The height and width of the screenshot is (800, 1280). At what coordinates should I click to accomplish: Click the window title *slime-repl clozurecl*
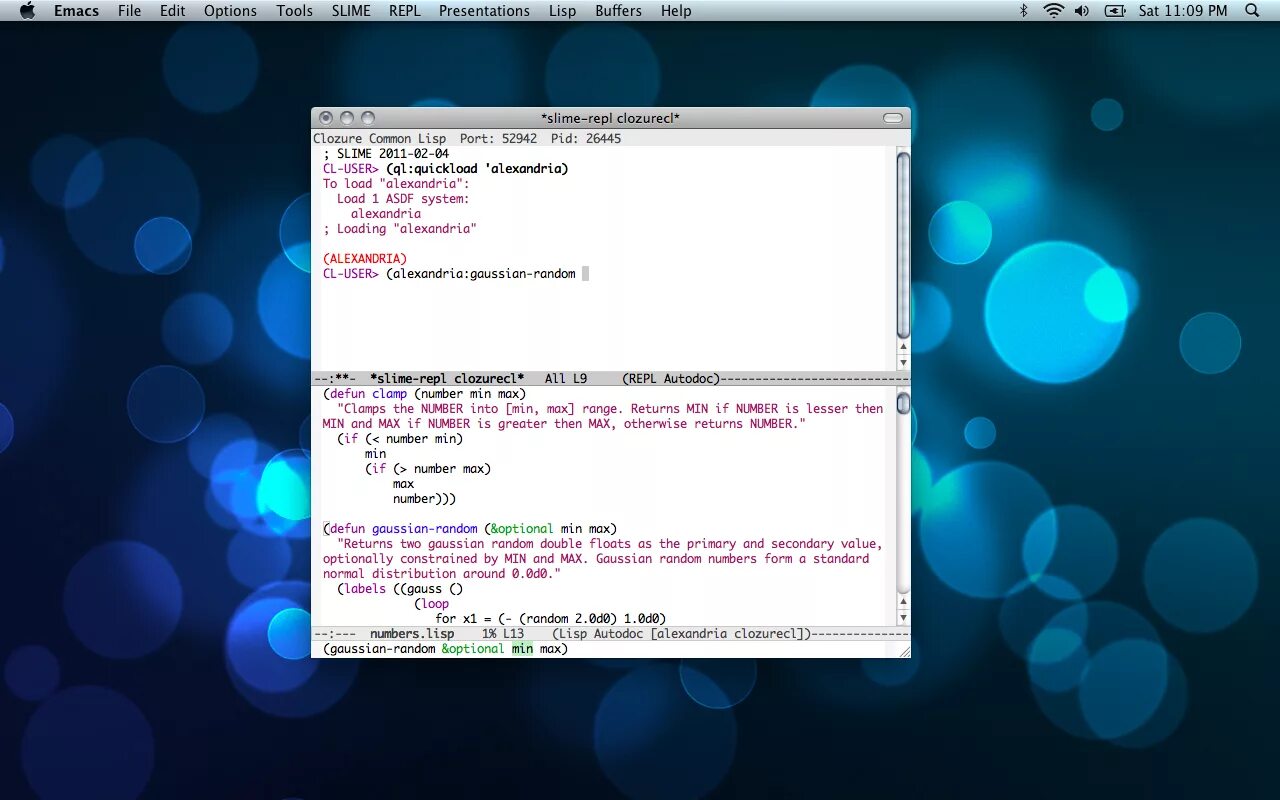coord(610,118)
